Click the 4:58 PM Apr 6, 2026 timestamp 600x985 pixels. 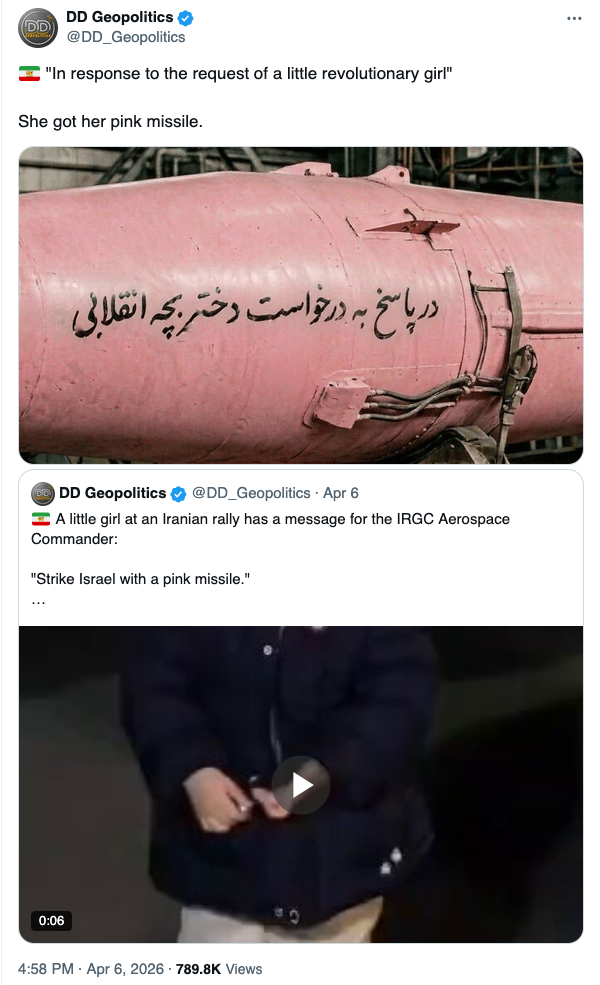[x=90, y=969]
